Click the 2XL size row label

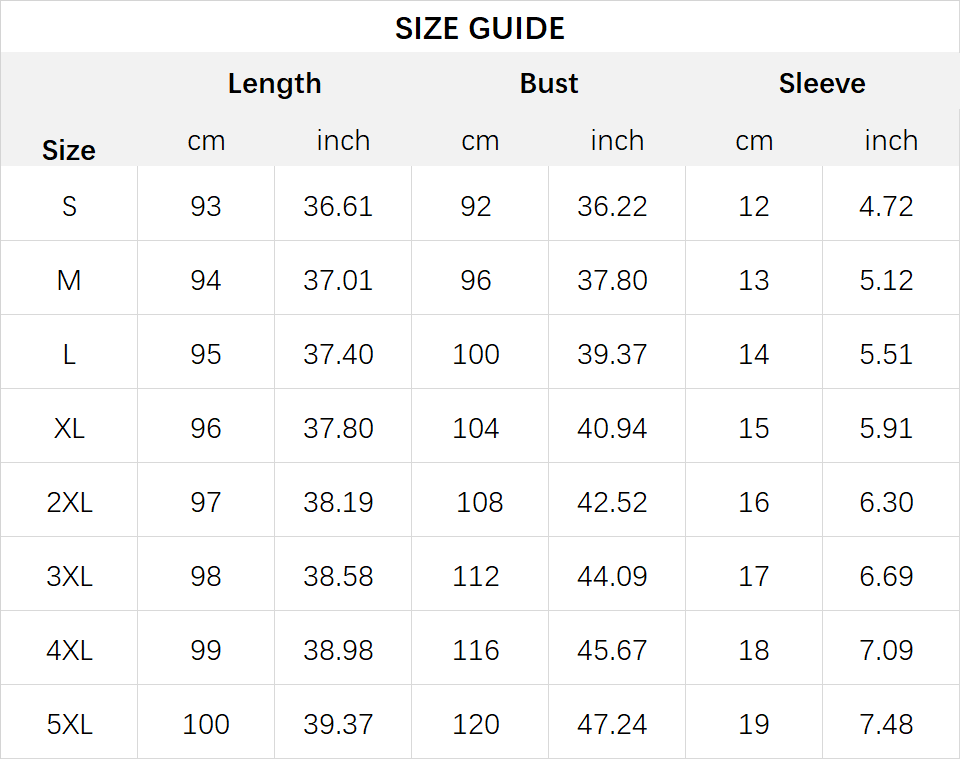[69, 503]
